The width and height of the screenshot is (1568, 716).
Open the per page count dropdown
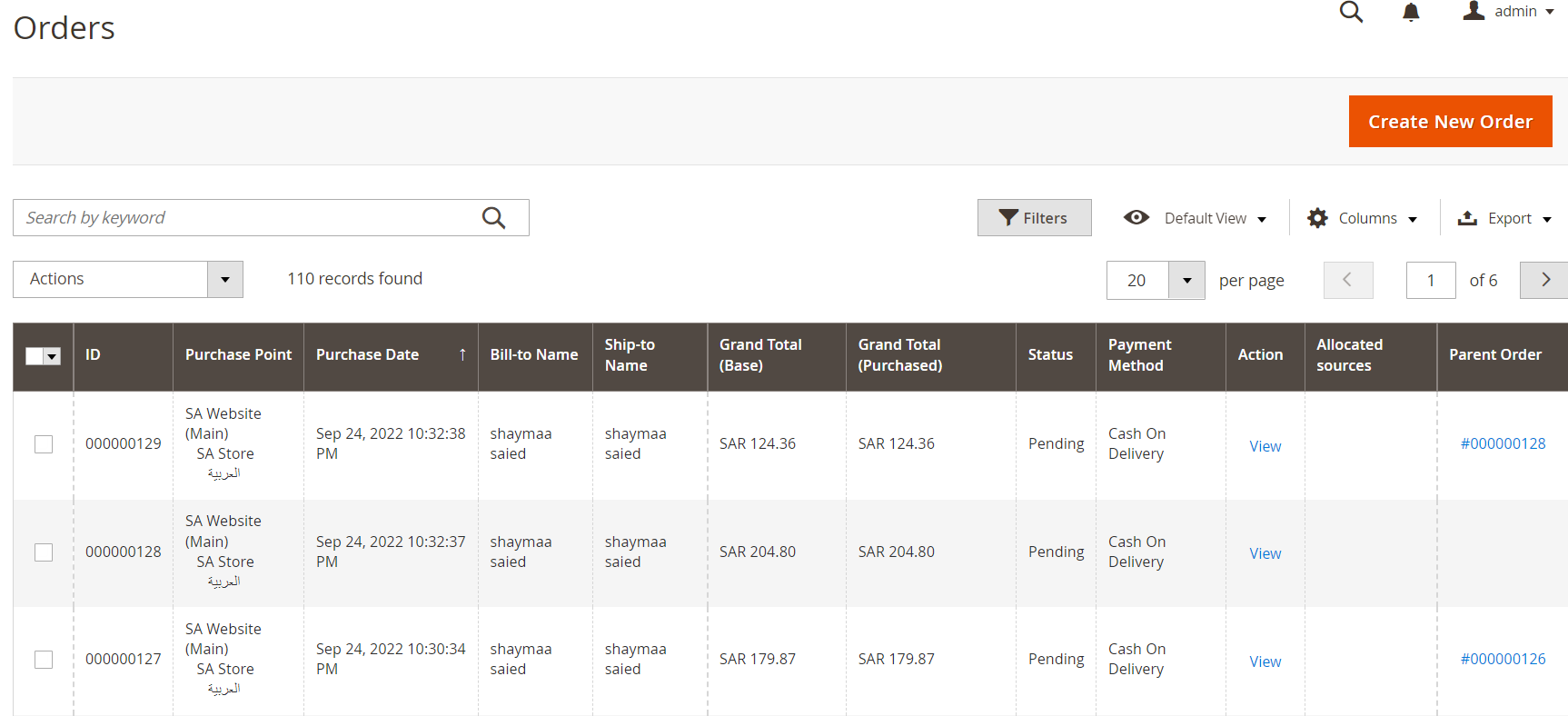tap(1186, 281)
